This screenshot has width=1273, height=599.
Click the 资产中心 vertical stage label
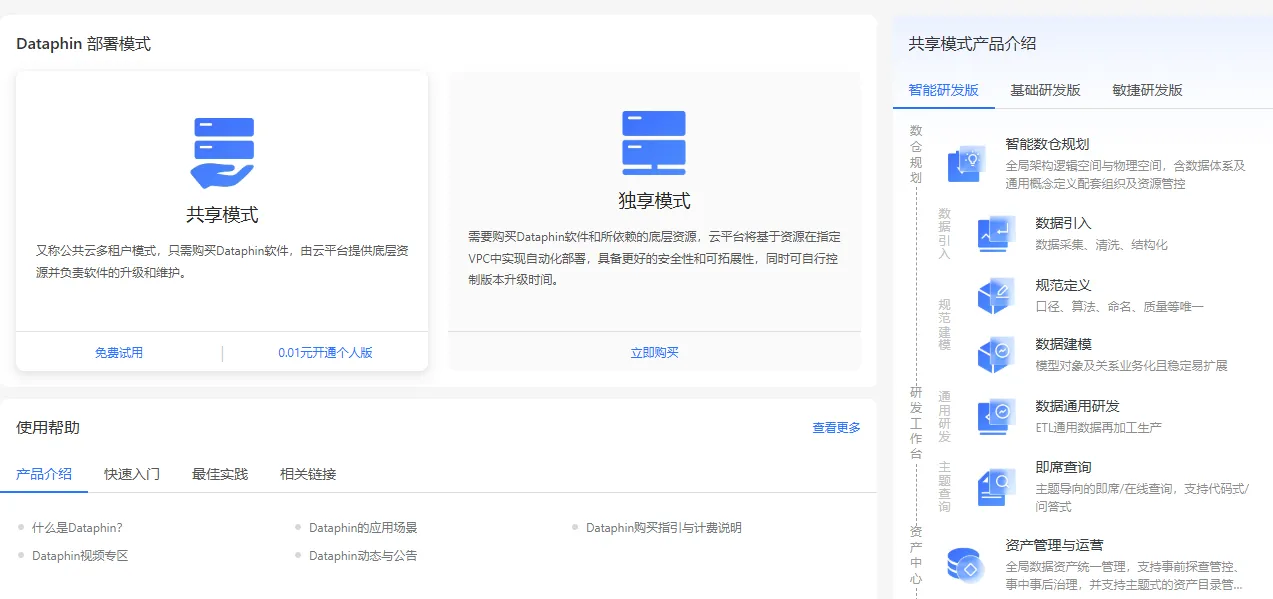(x=916, y=554)
